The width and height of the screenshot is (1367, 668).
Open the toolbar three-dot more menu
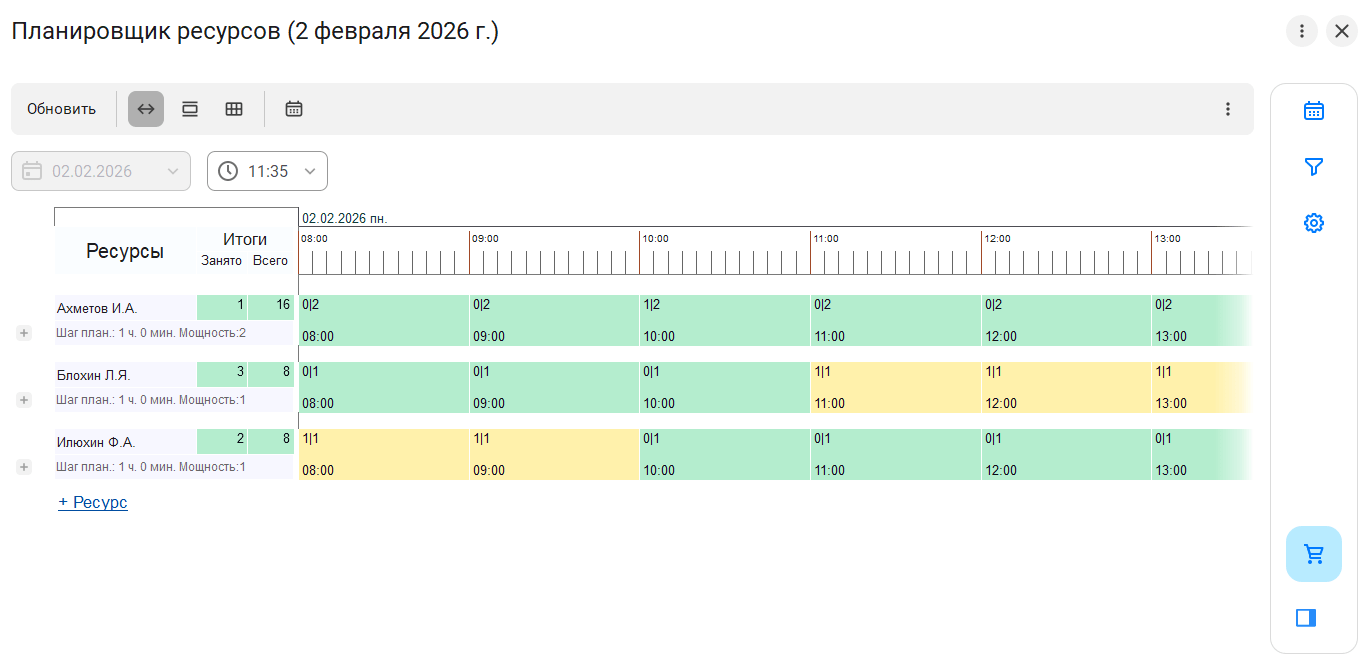tap(1228, 109)
